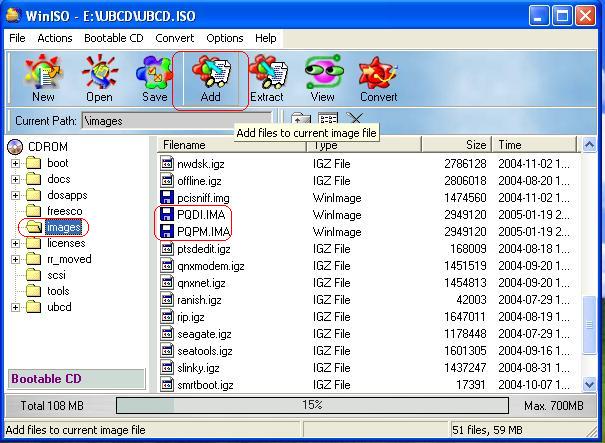605x443 pixels.
Task: Expand the ubcd folder tree node
Action: (x=16, y=308)
